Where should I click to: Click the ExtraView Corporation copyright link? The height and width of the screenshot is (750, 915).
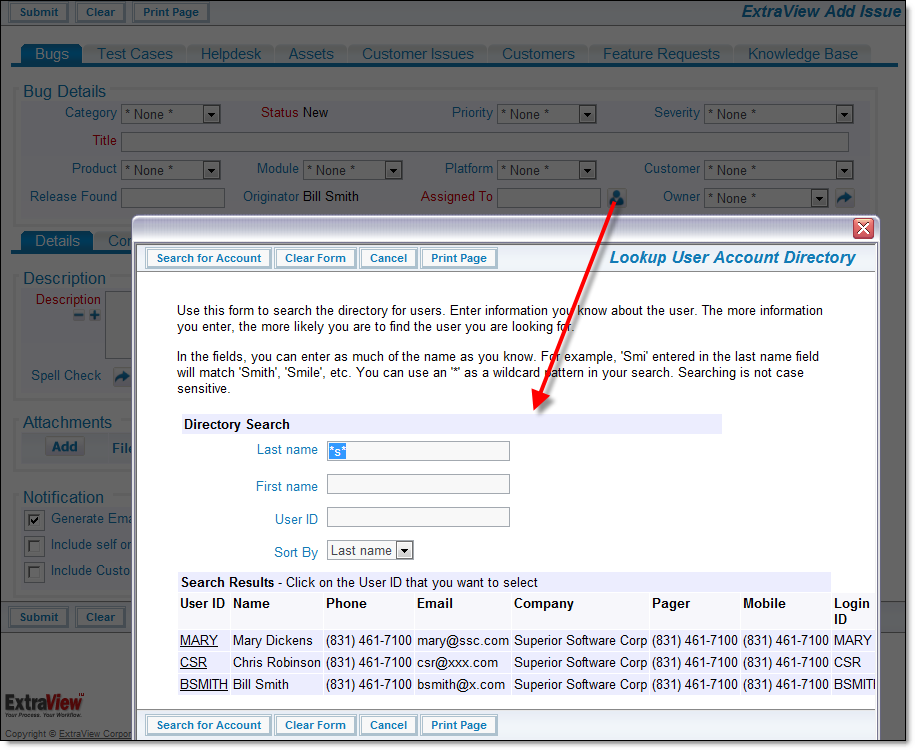pyautogui.click(x=95, y=734)
